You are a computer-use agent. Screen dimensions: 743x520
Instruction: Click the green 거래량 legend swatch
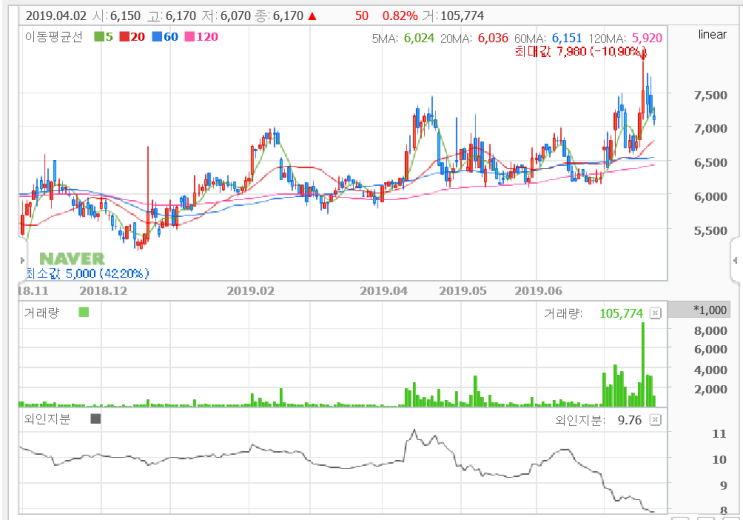[x=84, y=312]
